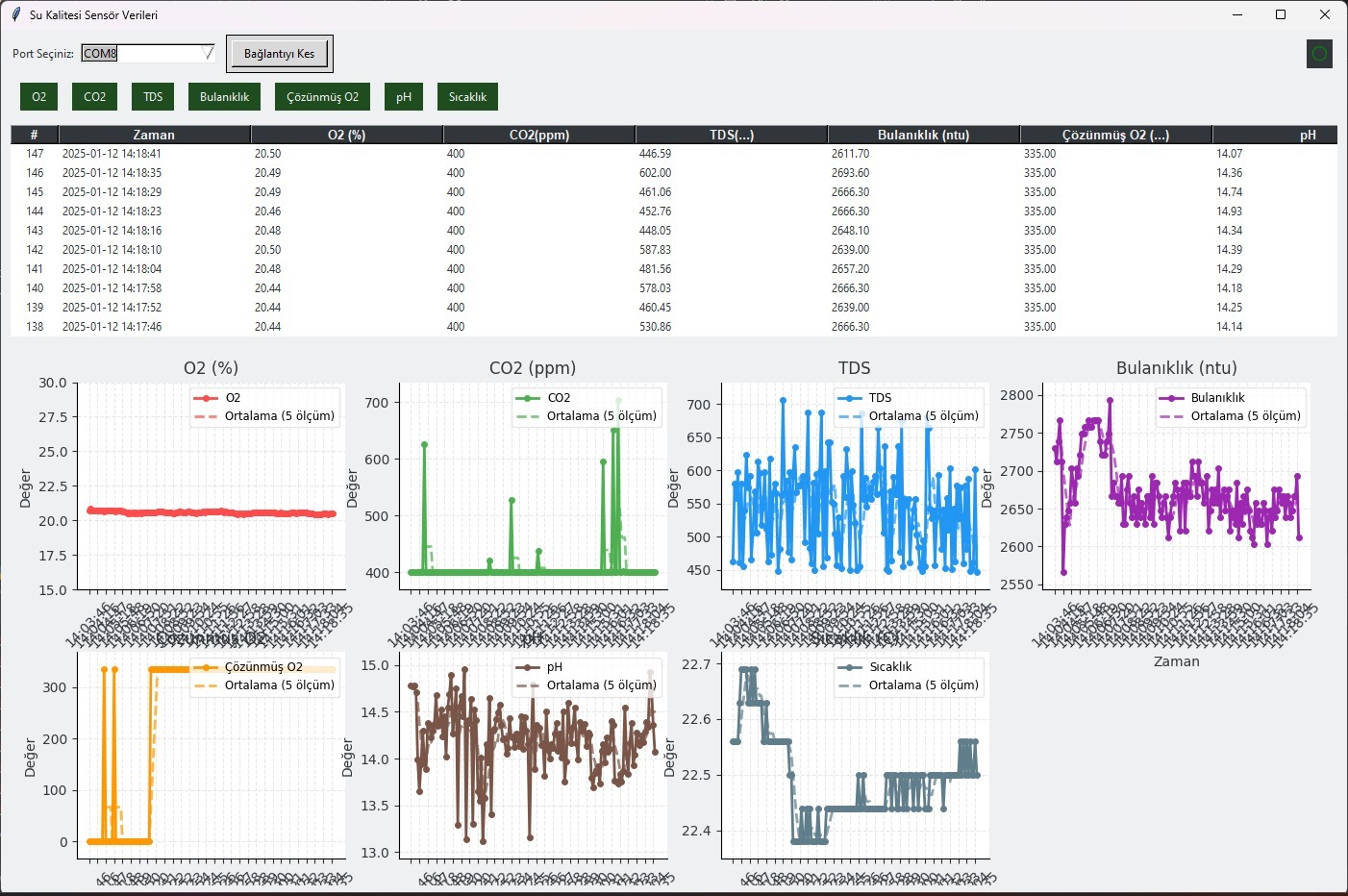Screen dimensions: 1348x896
Task: Click Ortalama legend entry in CO2 chart
Action: click(587, 415)
